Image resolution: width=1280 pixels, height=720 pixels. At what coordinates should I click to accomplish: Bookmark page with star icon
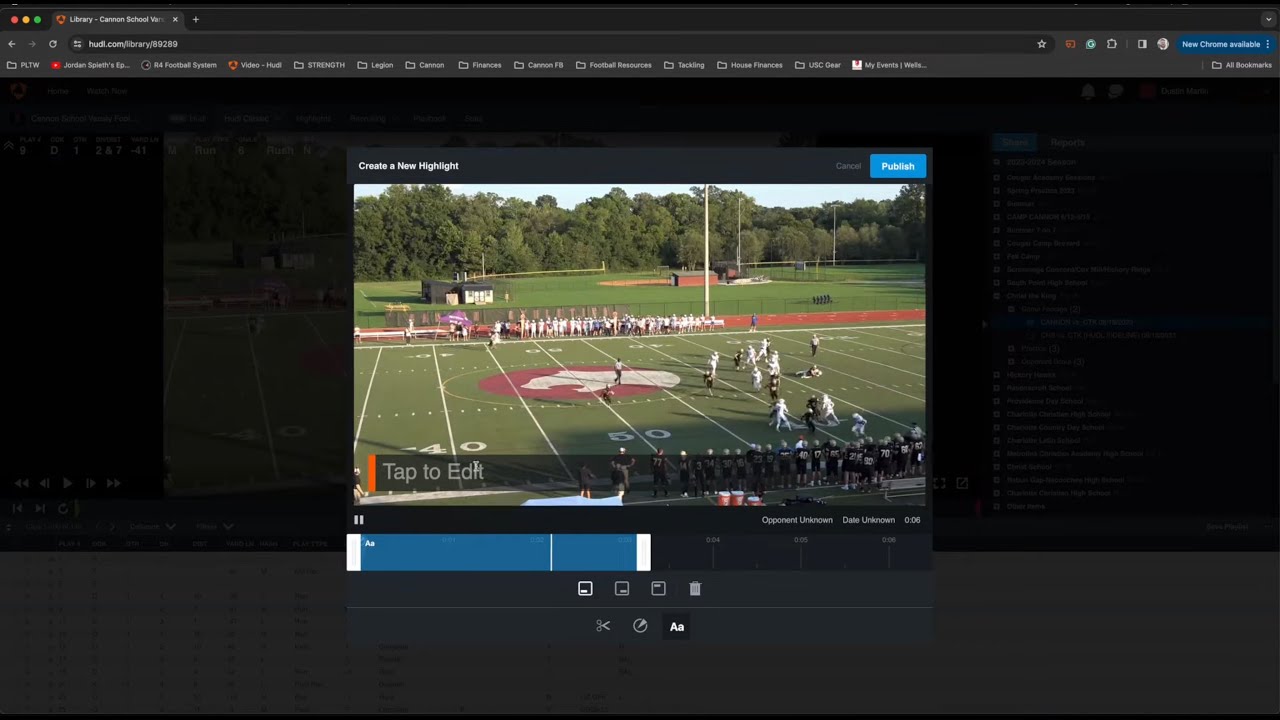(1041, 44)
